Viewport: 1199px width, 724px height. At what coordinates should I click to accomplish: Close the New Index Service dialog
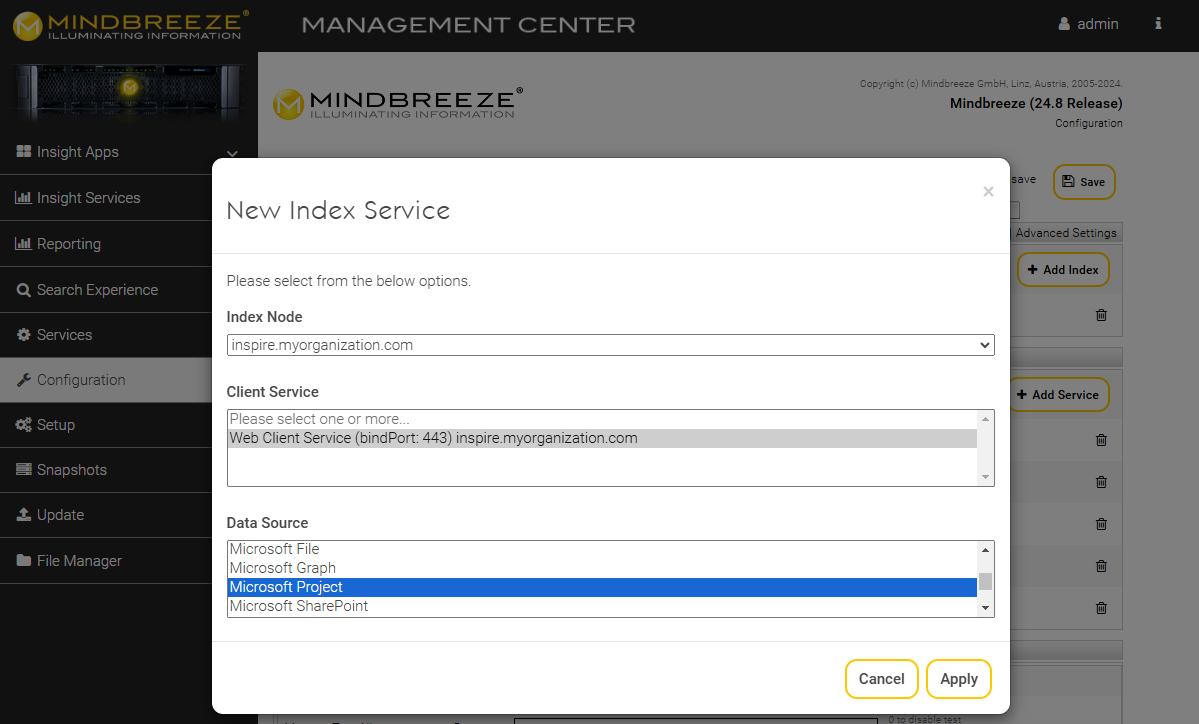tap(988, 191)
